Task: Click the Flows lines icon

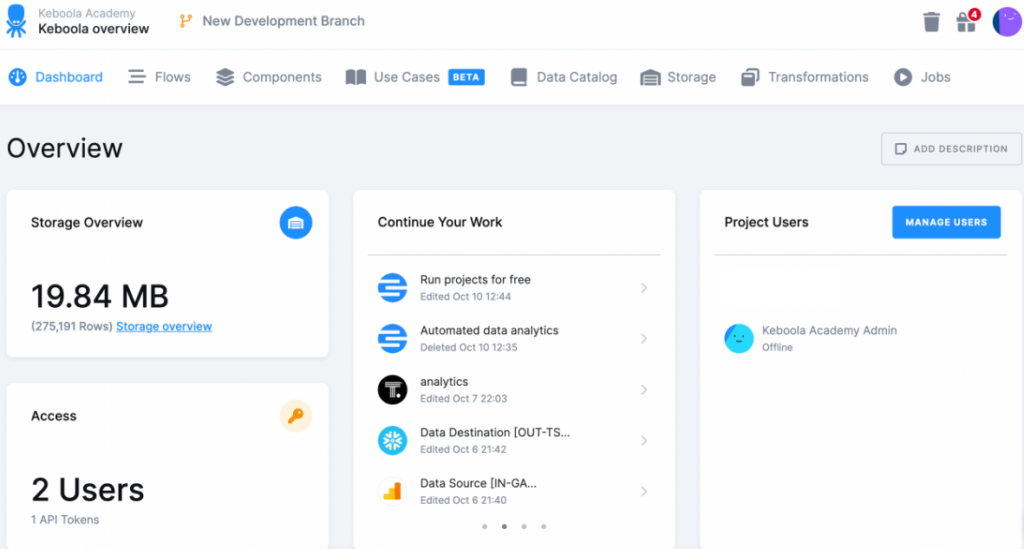Action: (x=137, y=77)
